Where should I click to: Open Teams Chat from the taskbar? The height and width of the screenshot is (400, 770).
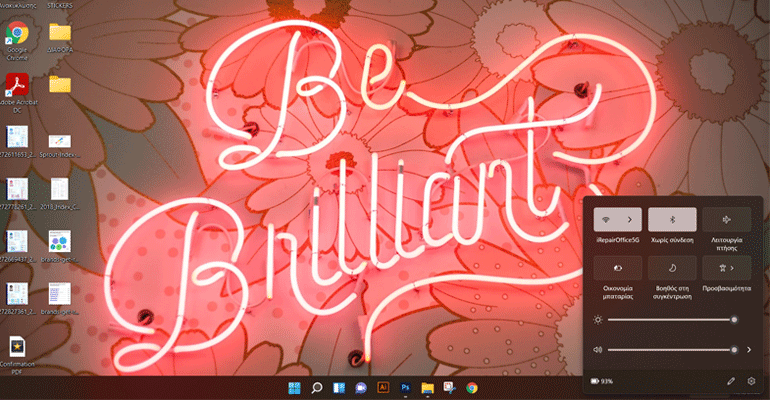point(361,388)
